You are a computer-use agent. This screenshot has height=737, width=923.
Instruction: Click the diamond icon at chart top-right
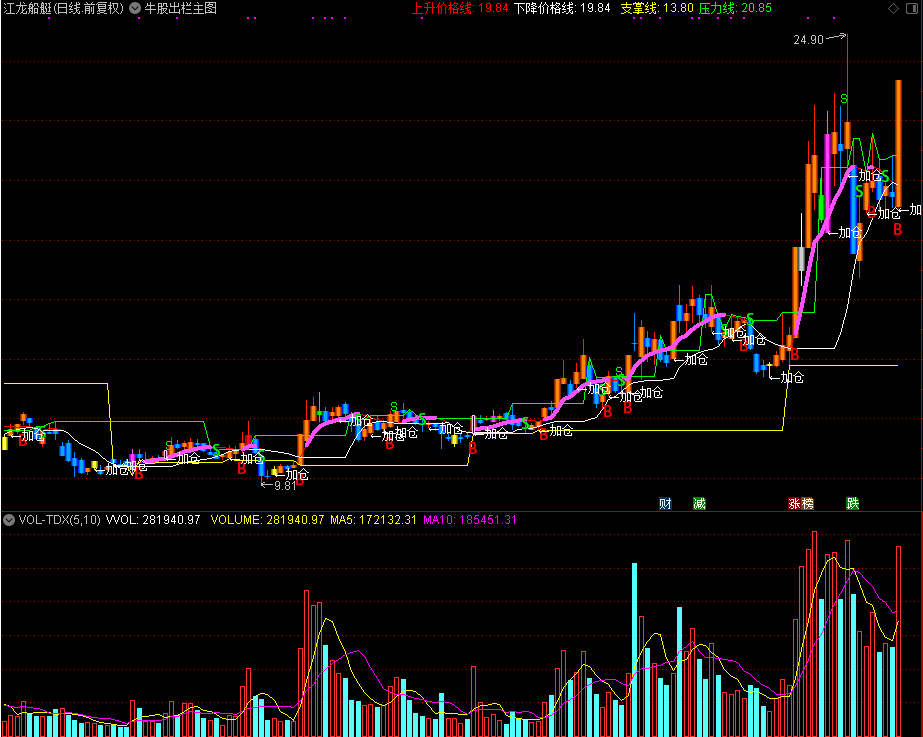click(x=893, y=8)
